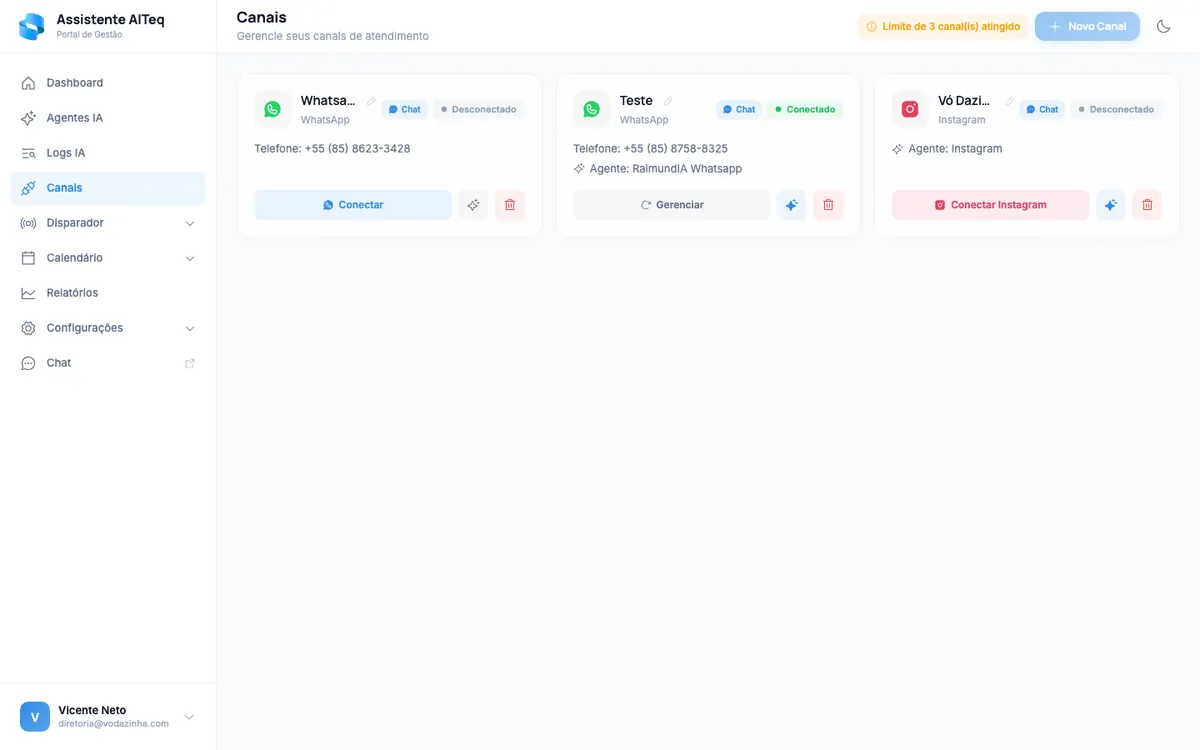The height and width of the screenshot is (750, 1200).
Task: Click the WhatsApp logo on the Teste card
Action: tap(591, 109)
